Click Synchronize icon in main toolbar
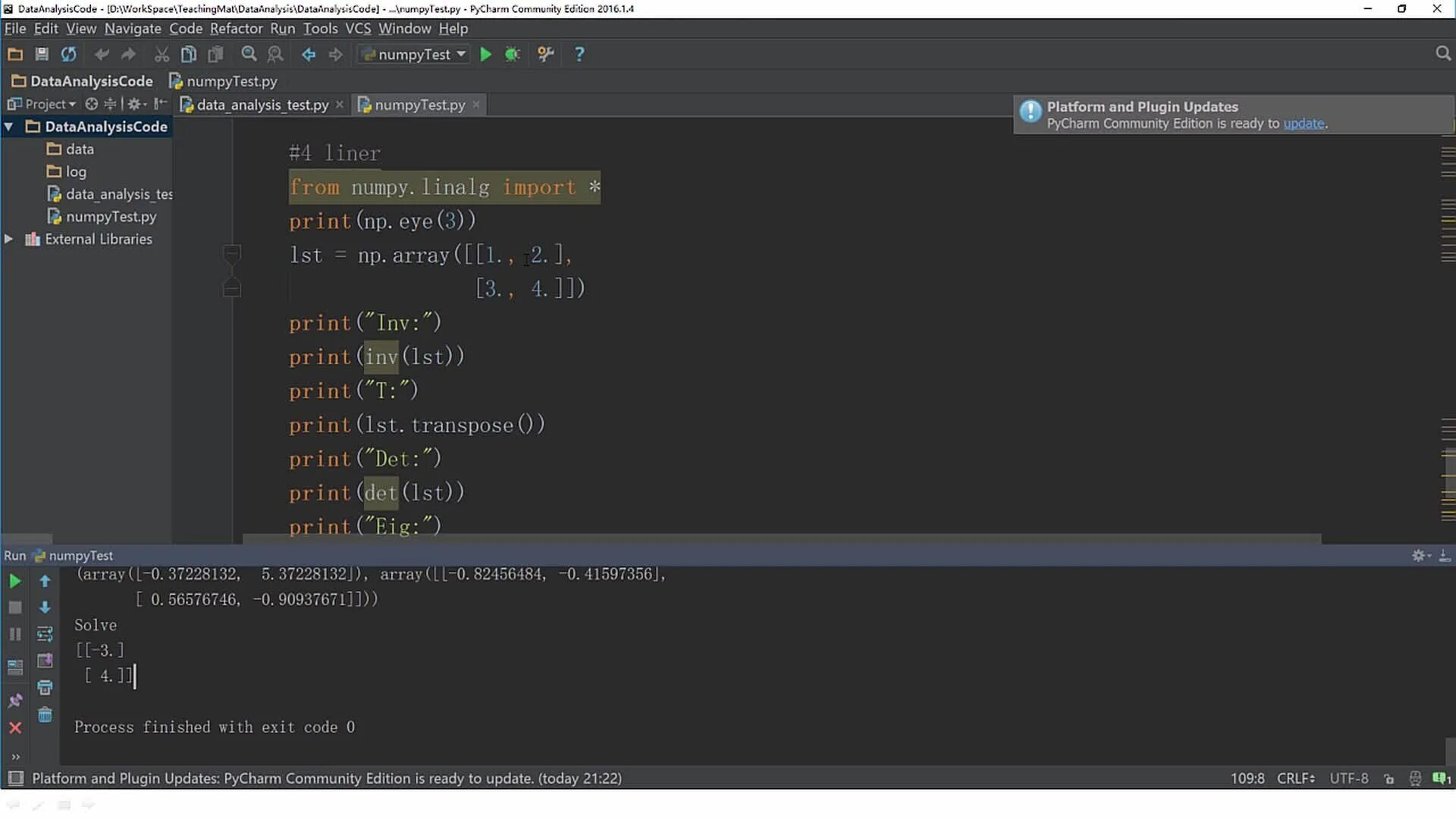 point(69,55)
